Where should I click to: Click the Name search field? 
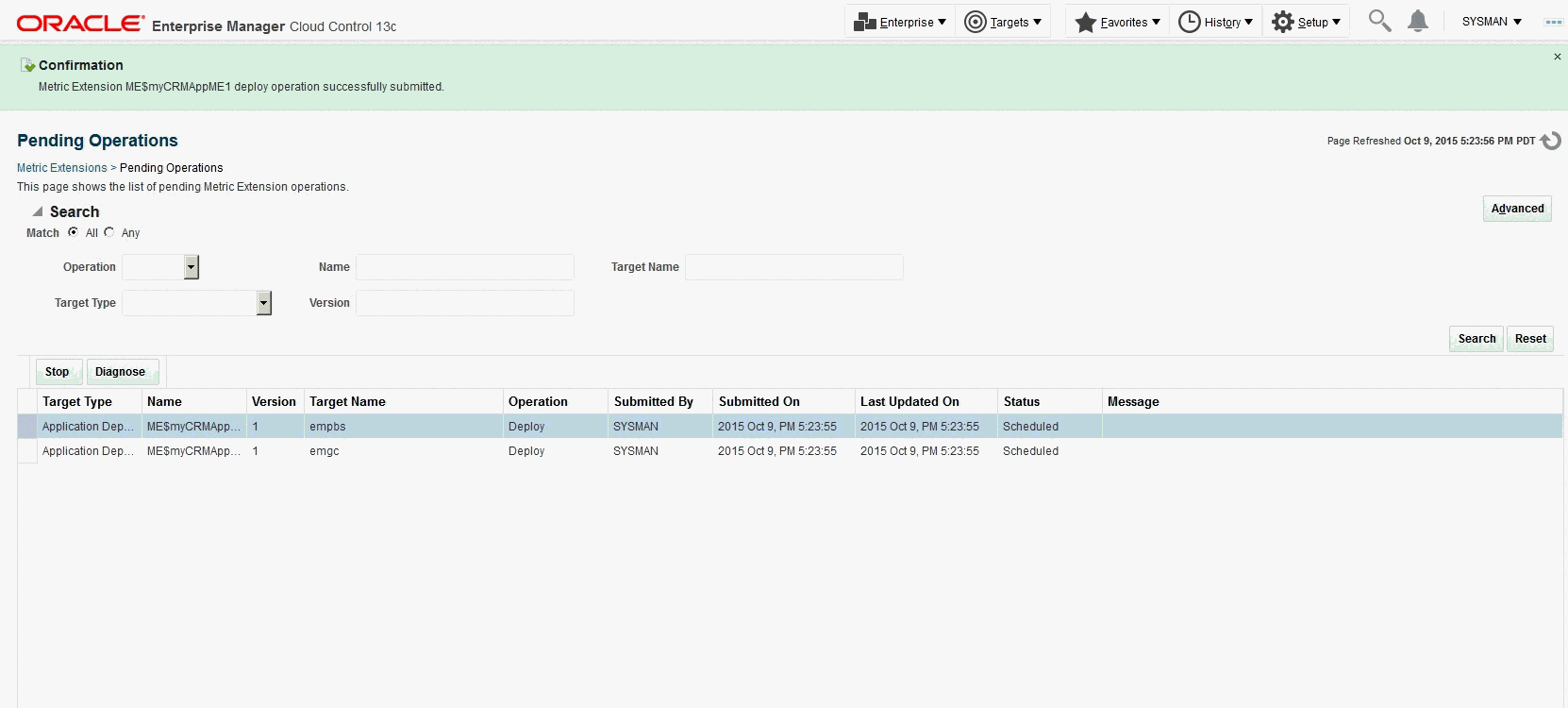(465, 267)
